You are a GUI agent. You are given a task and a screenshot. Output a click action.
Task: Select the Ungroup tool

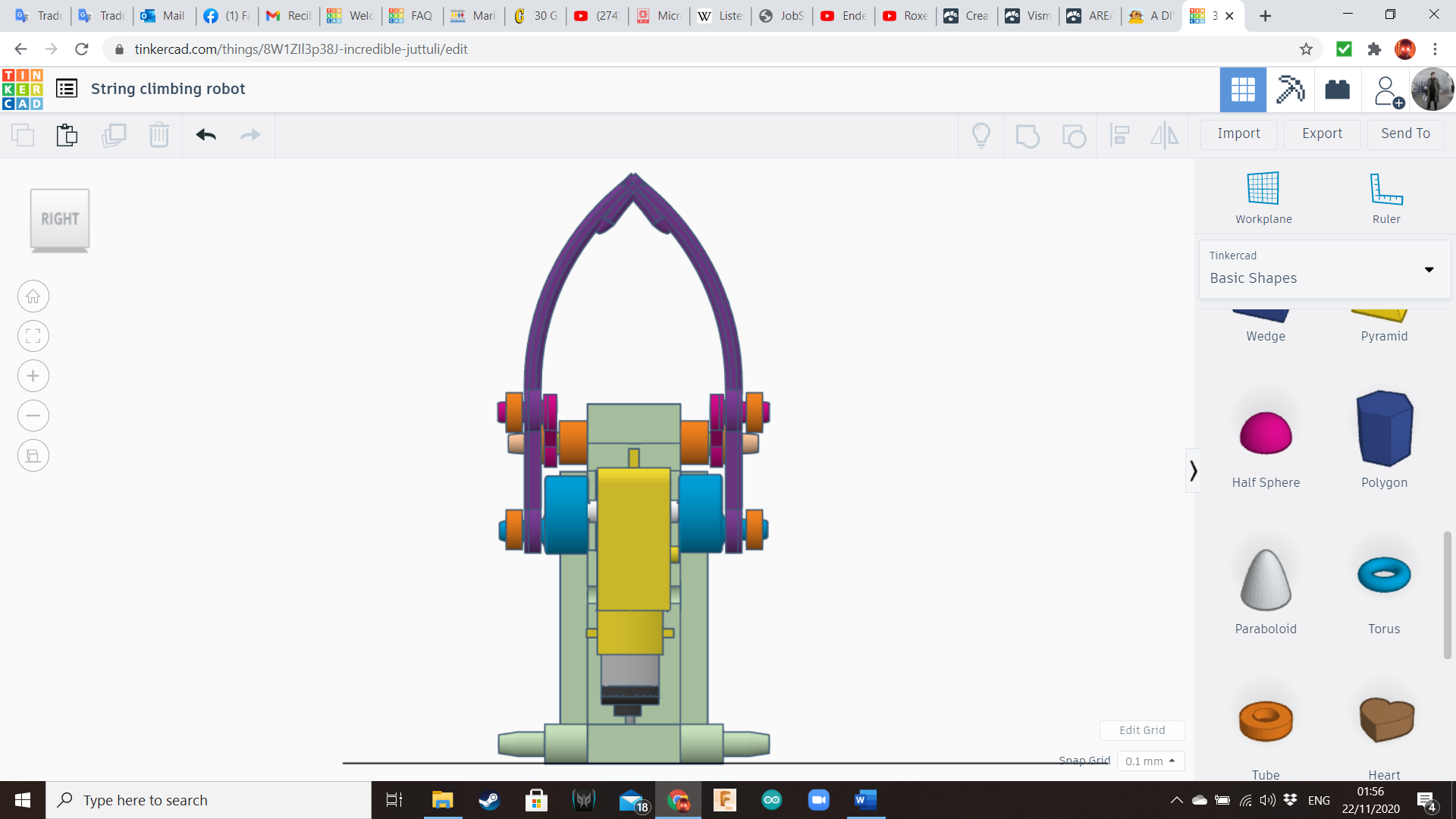[x=1074, y=135]
